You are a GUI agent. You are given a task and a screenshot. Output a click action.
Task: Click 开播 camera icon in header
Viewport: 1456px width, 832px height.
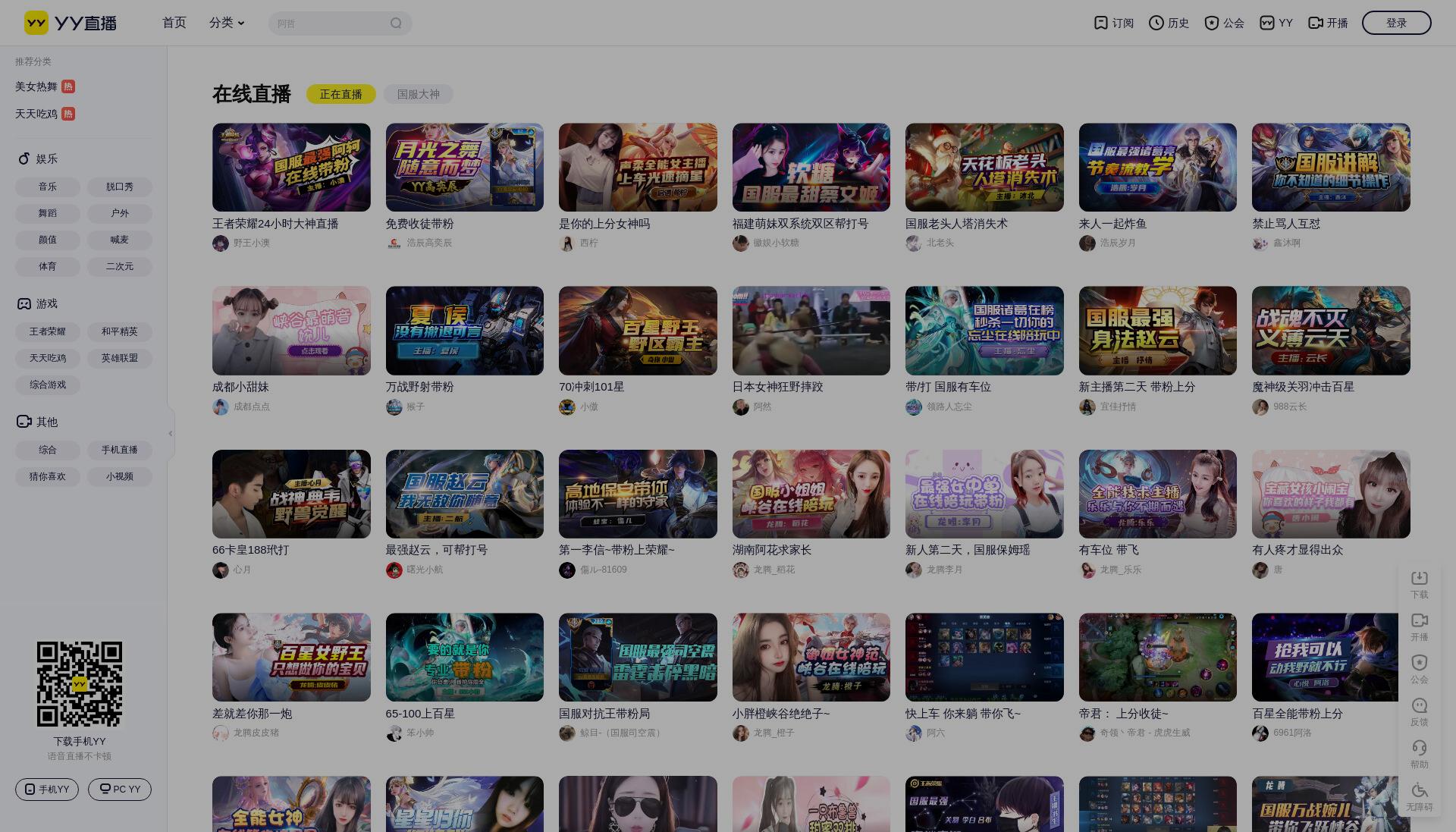click(x=1316, y=23)
